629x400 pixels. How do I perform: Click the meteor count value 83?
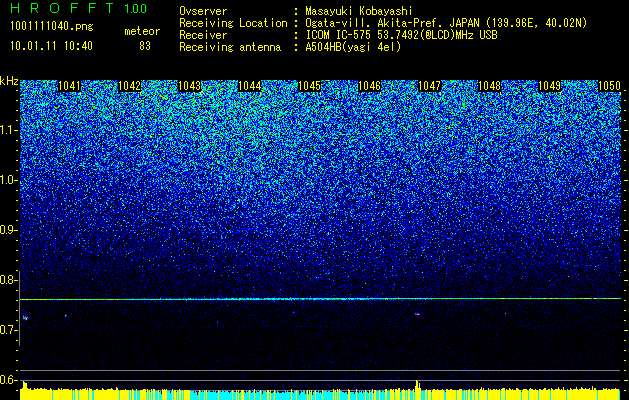click(x=145, y=46)
